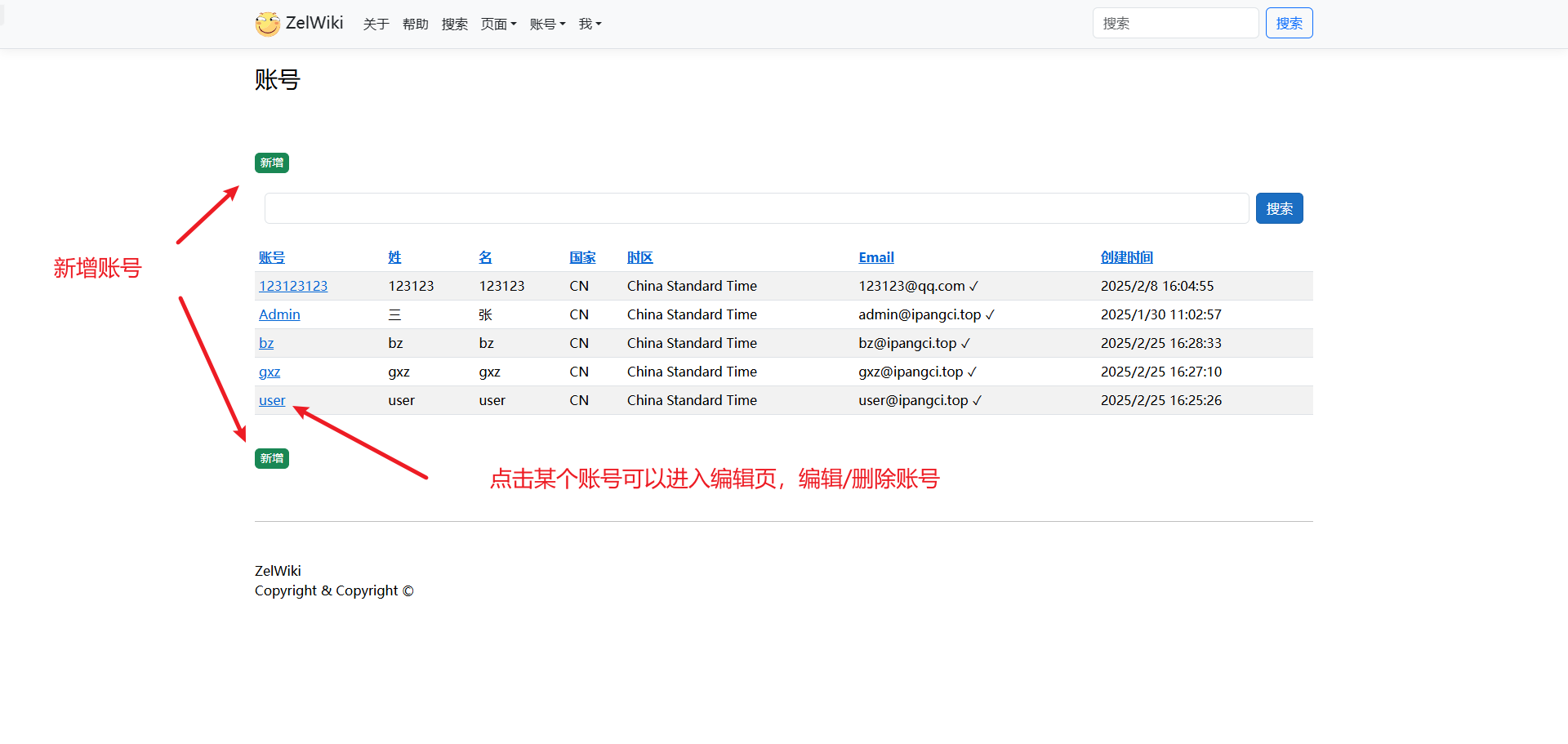Sort the table by 时区 column
This screenshot has height=744, width=1568.
(639, 257)
